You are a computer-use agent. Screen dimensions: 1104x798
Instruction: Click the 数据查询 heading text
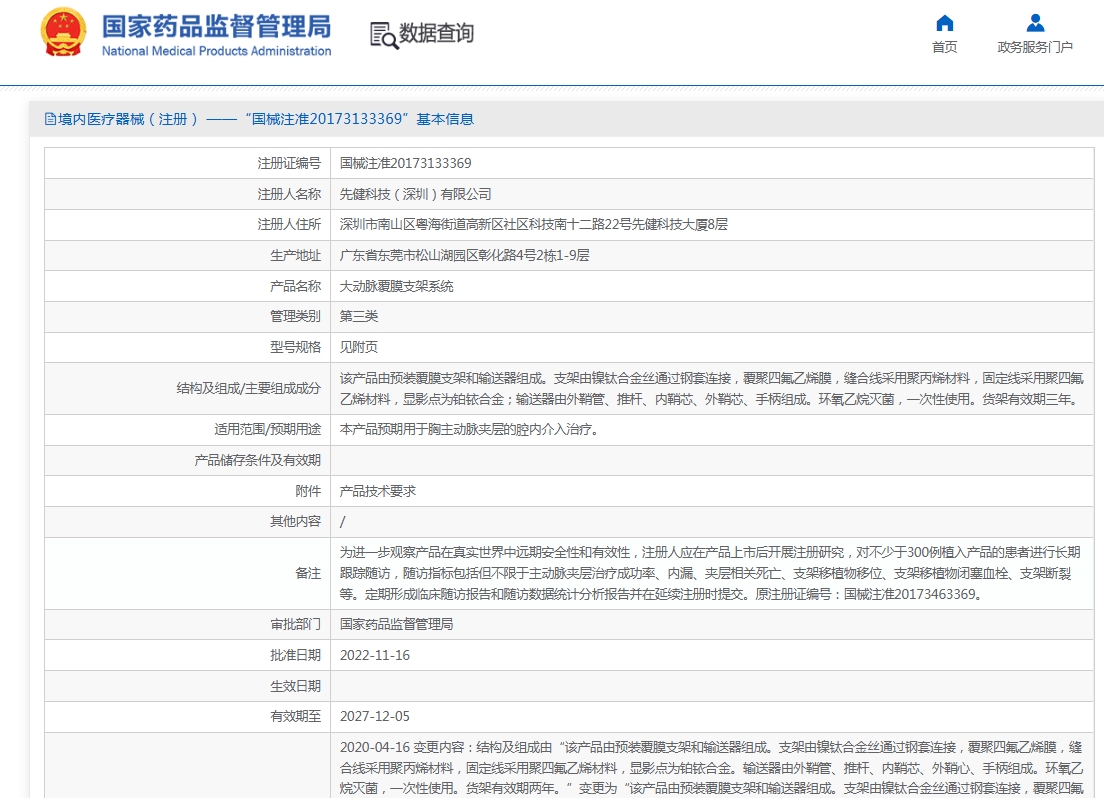437,33
